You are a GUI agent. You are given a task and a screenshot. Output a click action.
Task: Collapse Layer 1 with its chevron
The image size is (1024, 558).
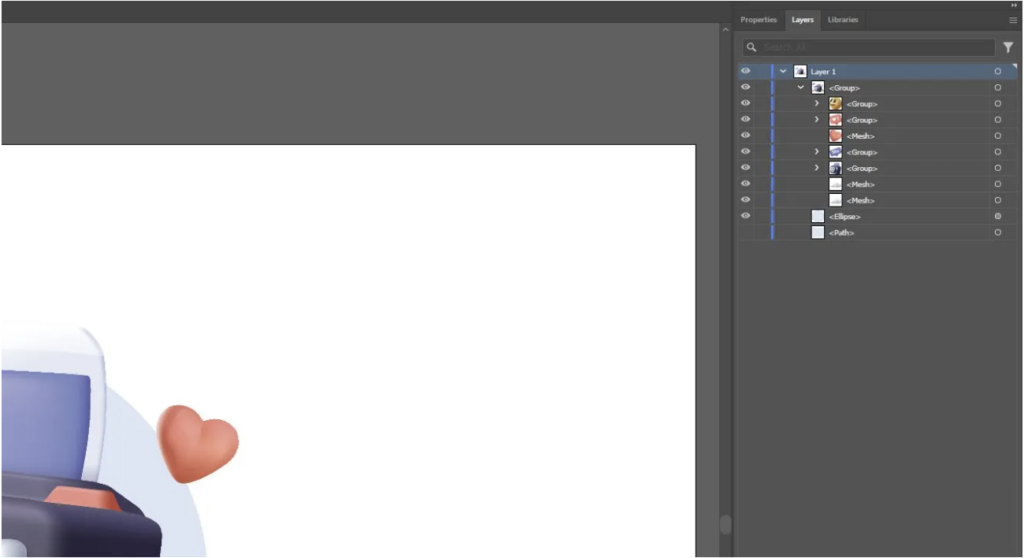[782, 71]
